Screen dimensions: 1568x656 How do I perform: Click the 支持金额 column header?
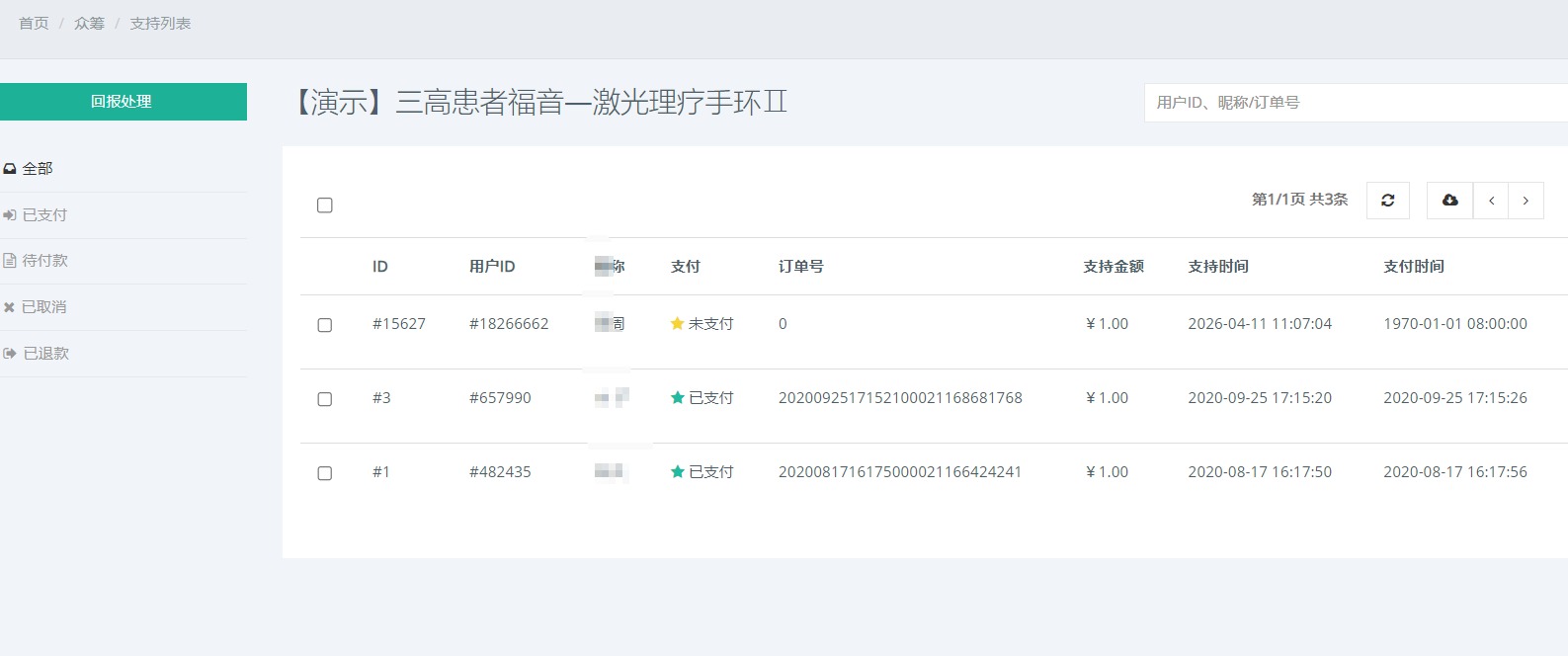coord(1114,266)
